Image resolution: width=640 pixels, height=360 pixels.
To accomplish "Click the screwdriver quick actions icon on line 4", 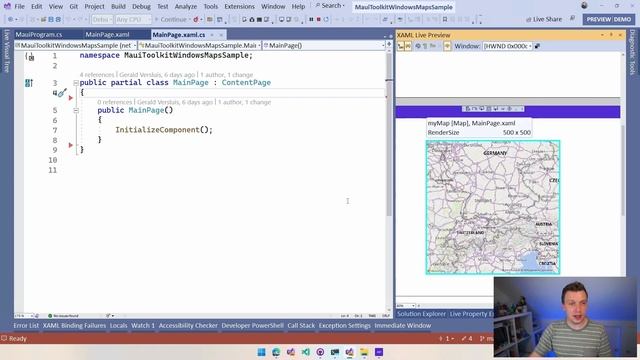I will pyautogui.click(x=62, y=93).
